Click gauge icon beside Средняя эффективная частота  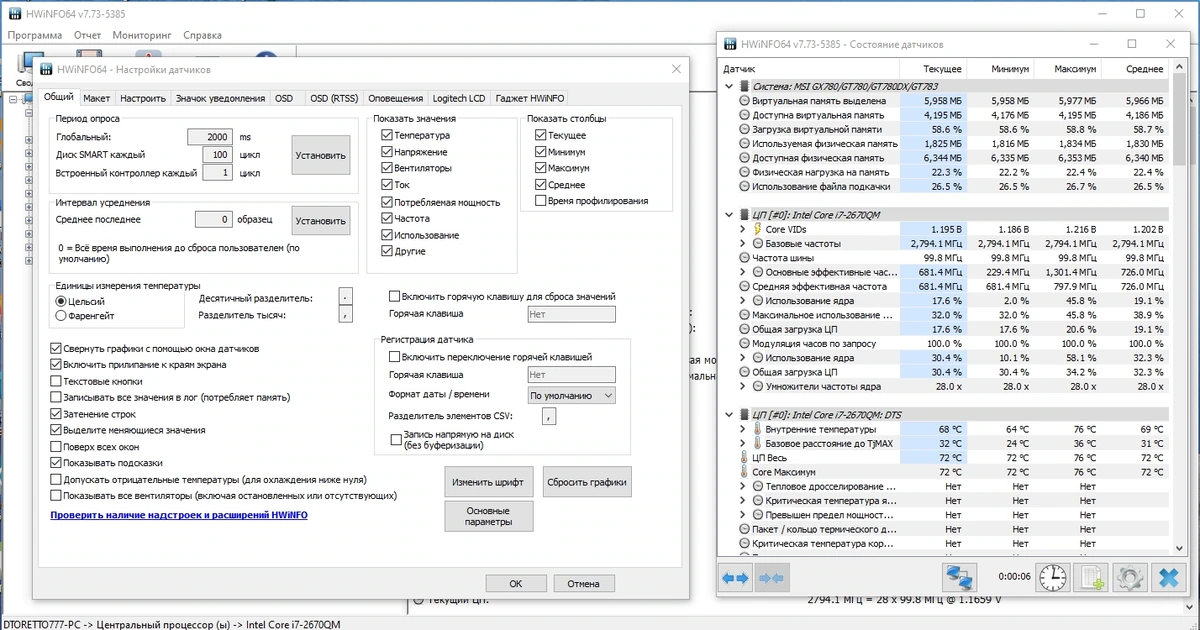click(744, 286)
